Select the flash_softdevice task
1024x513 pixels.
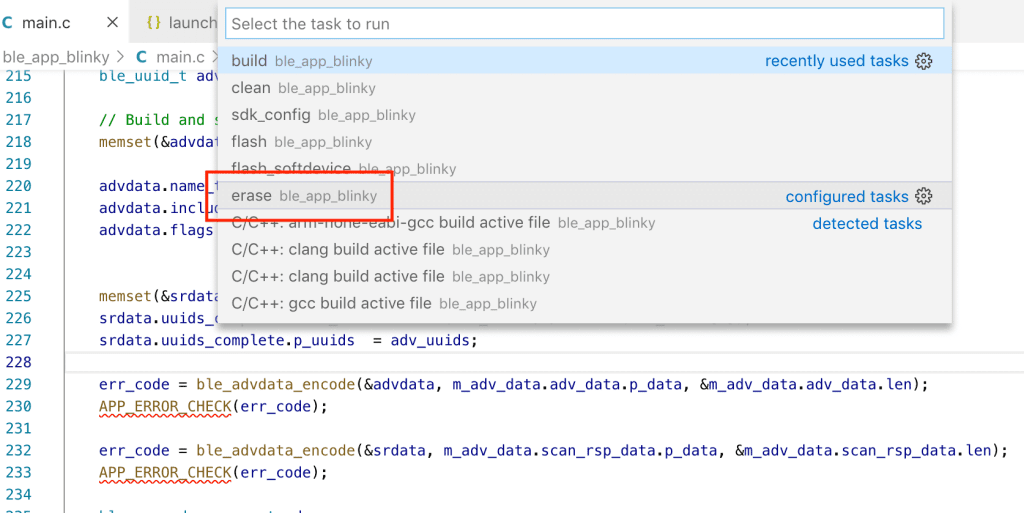point(584,169)
